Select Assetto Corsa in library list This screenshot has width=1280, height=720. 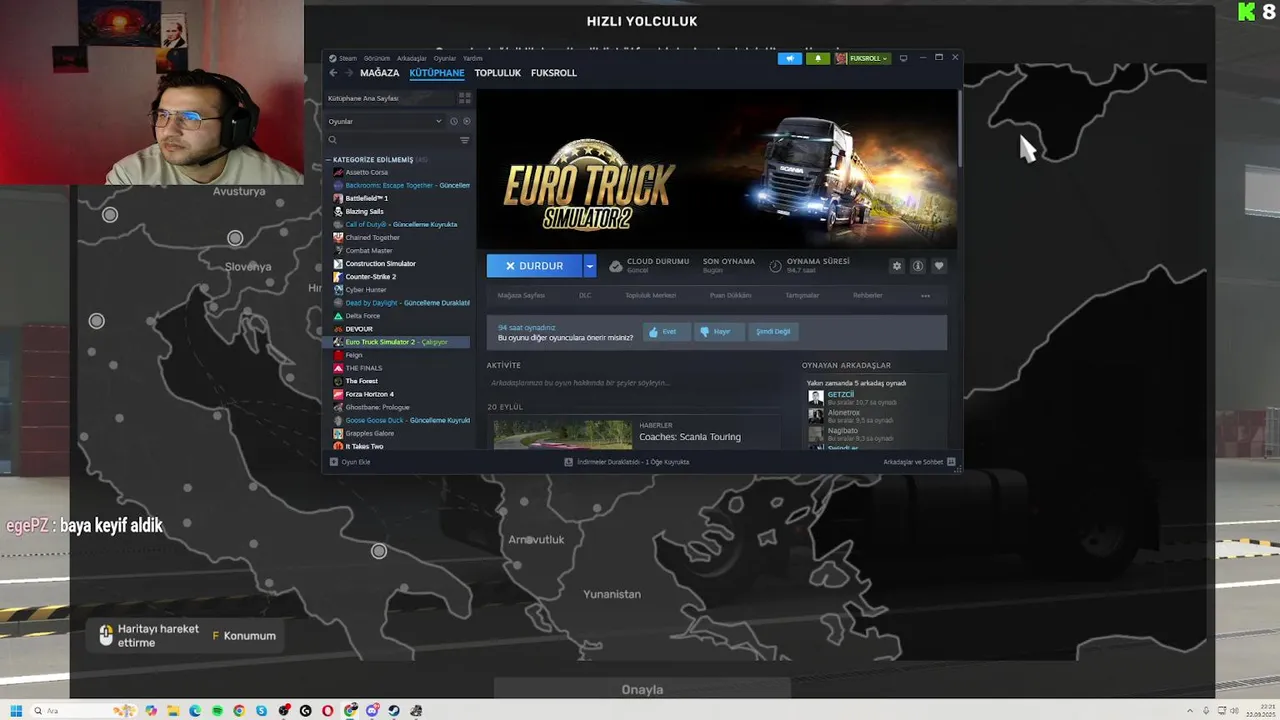tap(401, 172)
